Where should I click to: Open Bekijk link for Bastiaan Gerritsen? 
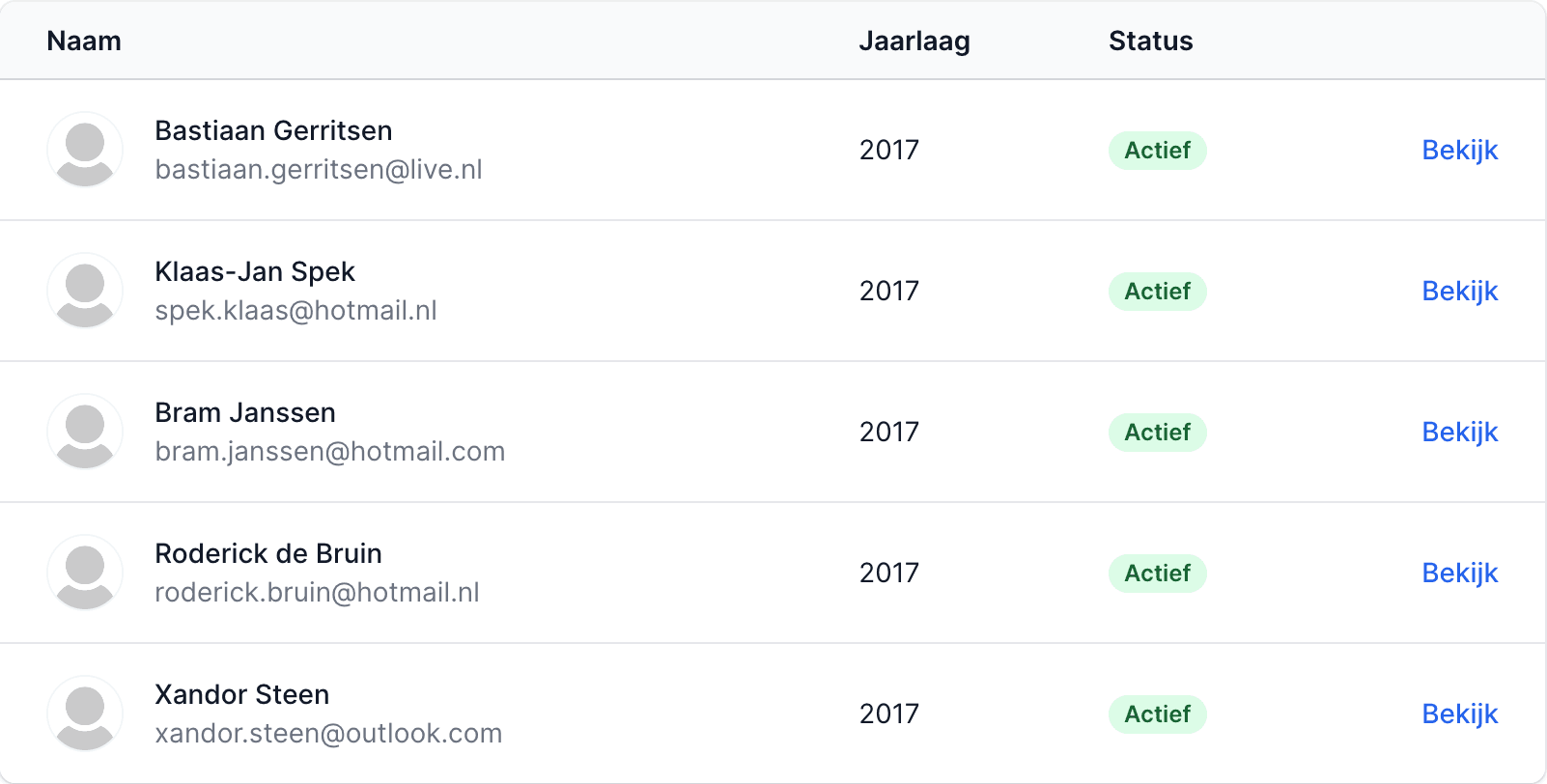click(x=1459, y=151)
